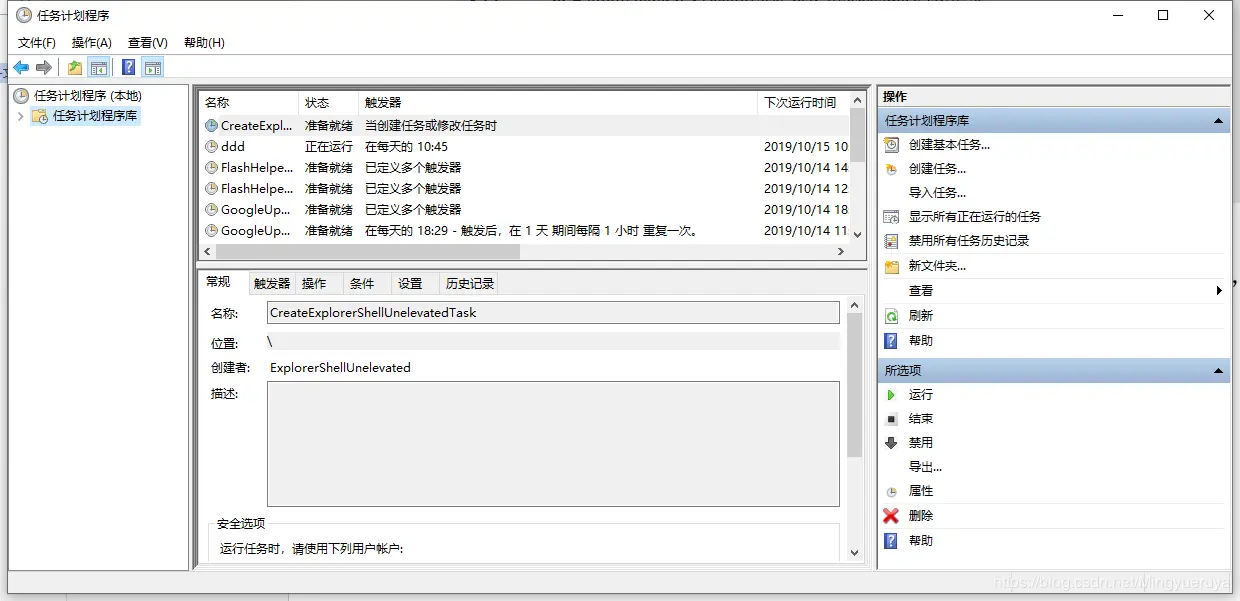Click the 任务计划程序 (本地) clock icon in tree

pyautogui.click(x=21, y=96)
